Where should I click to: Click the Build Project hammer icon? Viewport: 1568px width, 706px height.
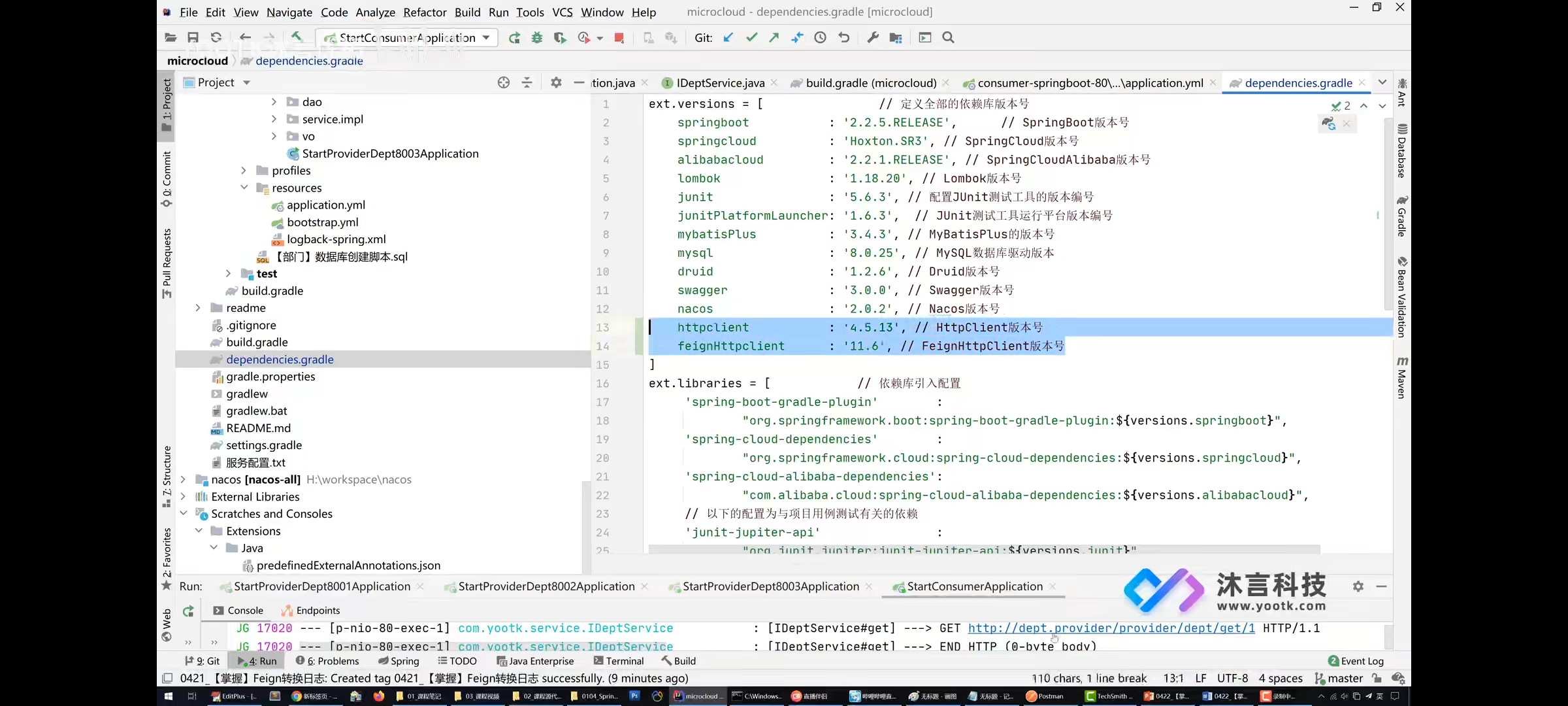[x=297, y=37]
